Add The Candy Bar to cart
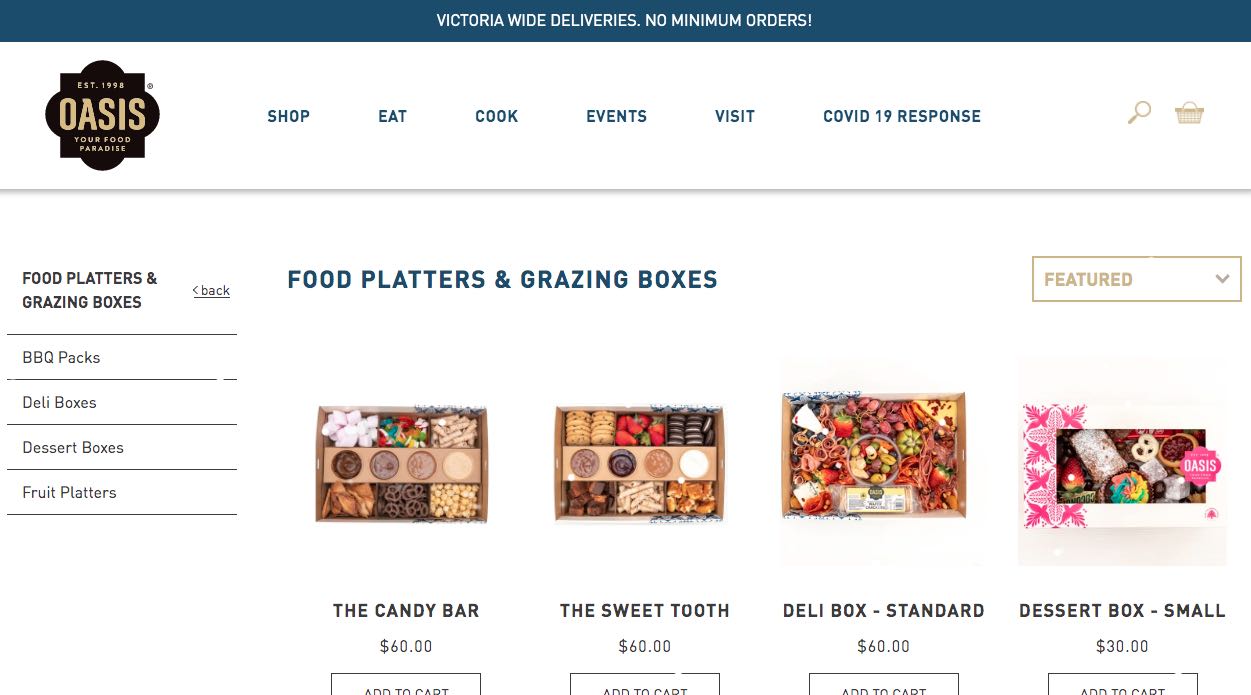The height and width of the screenshot is (695, 1251). click(x=406, y=685)
